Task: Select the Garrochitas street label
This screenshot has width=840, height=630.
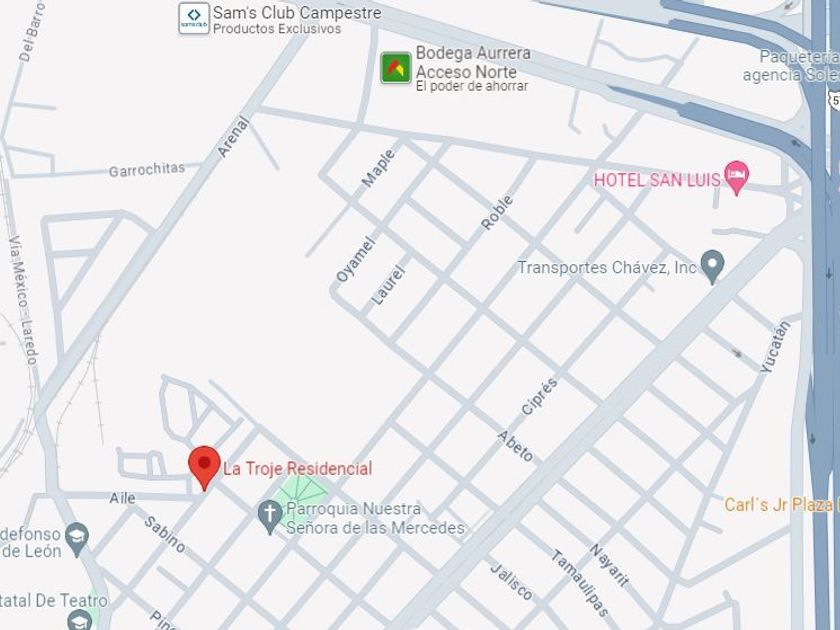Action: (x=147, y=170)
